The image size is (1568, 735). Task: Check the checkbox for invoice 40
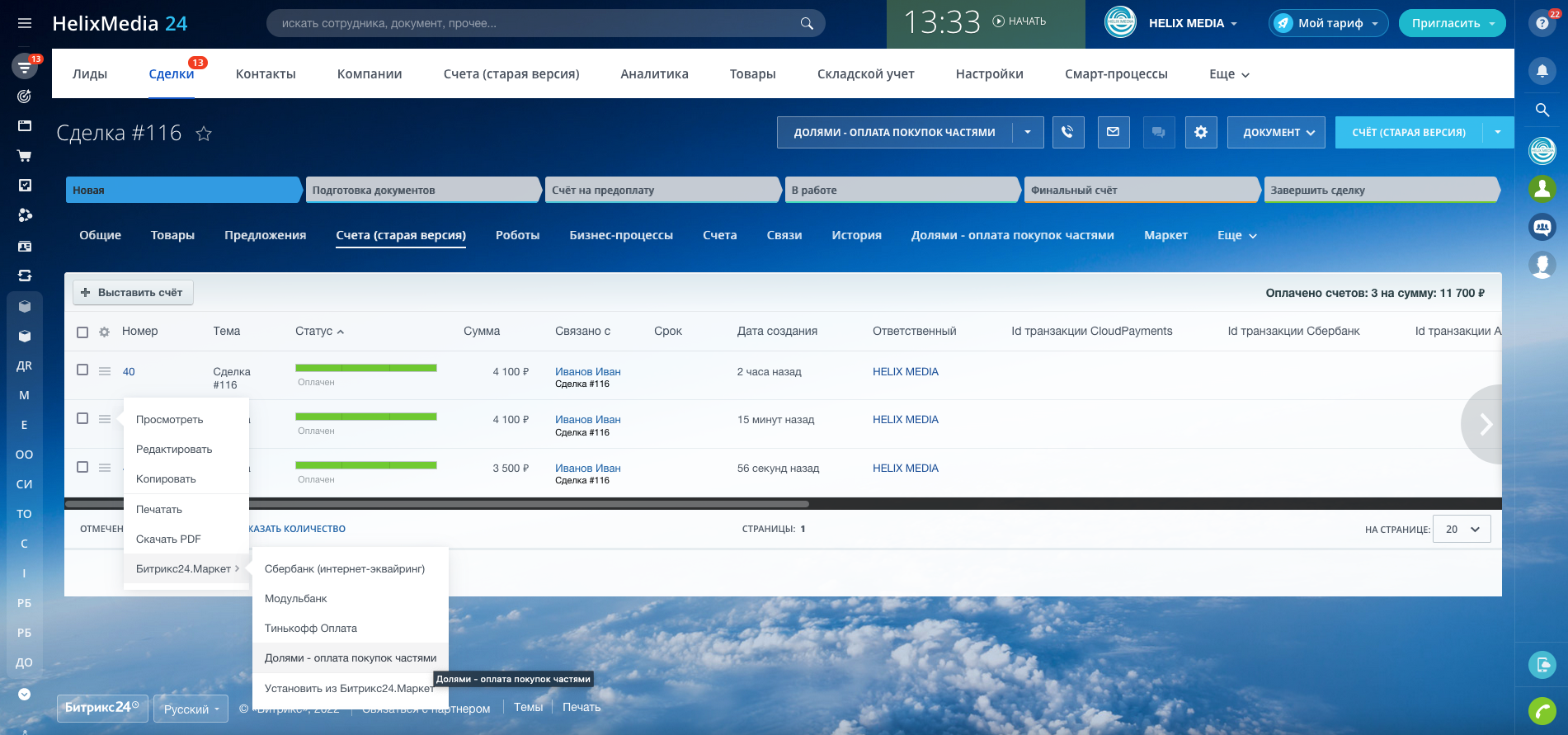82,370
